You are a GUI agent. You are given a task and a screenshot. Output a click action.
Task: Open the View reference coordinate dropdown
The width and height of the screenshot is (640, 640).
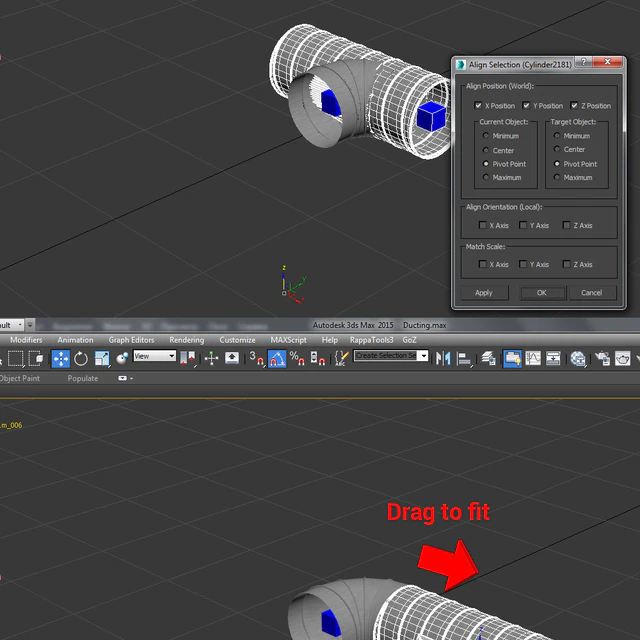coord(154,356)
